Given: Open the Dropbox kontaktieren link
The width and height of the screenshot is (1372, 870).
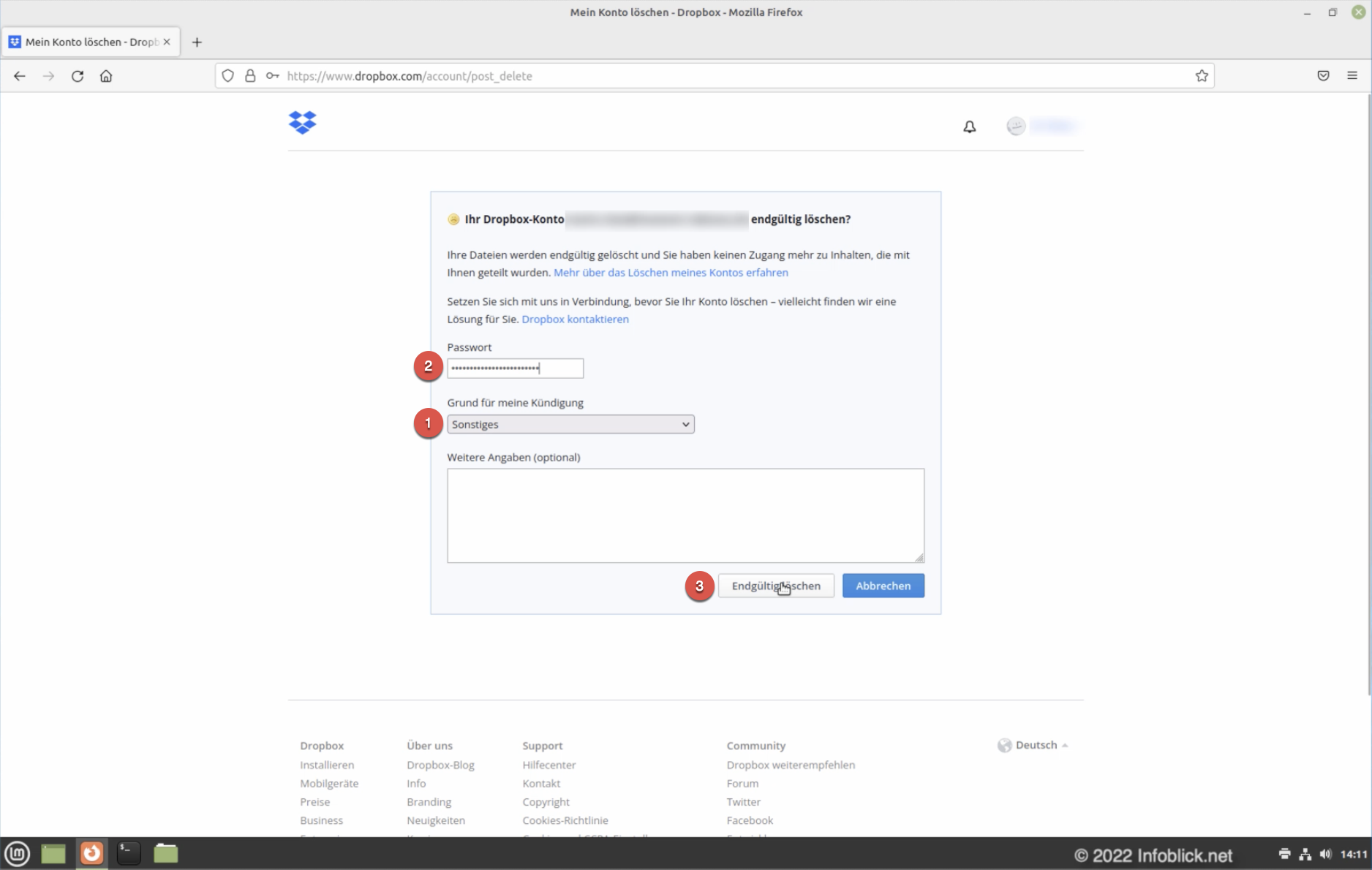Looking at the screenshot, I should tap(576, 319).
